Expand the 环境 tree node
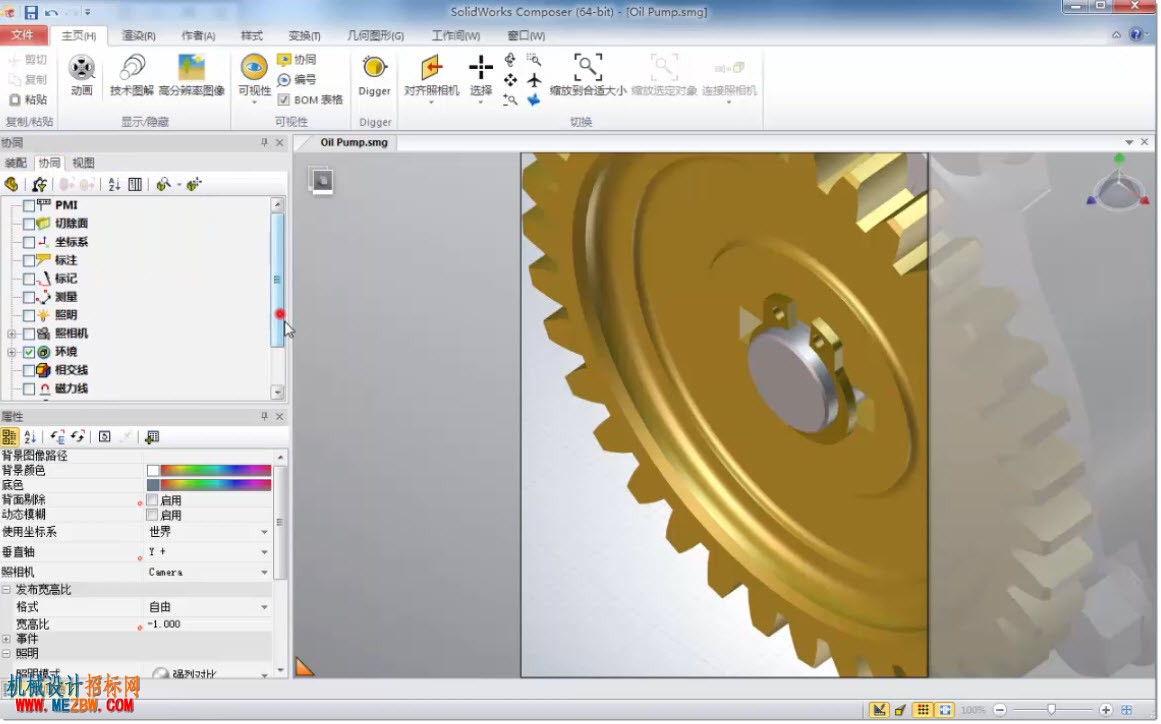The height and width of the screenshot is (724, 1161). (x=12, y=352)
